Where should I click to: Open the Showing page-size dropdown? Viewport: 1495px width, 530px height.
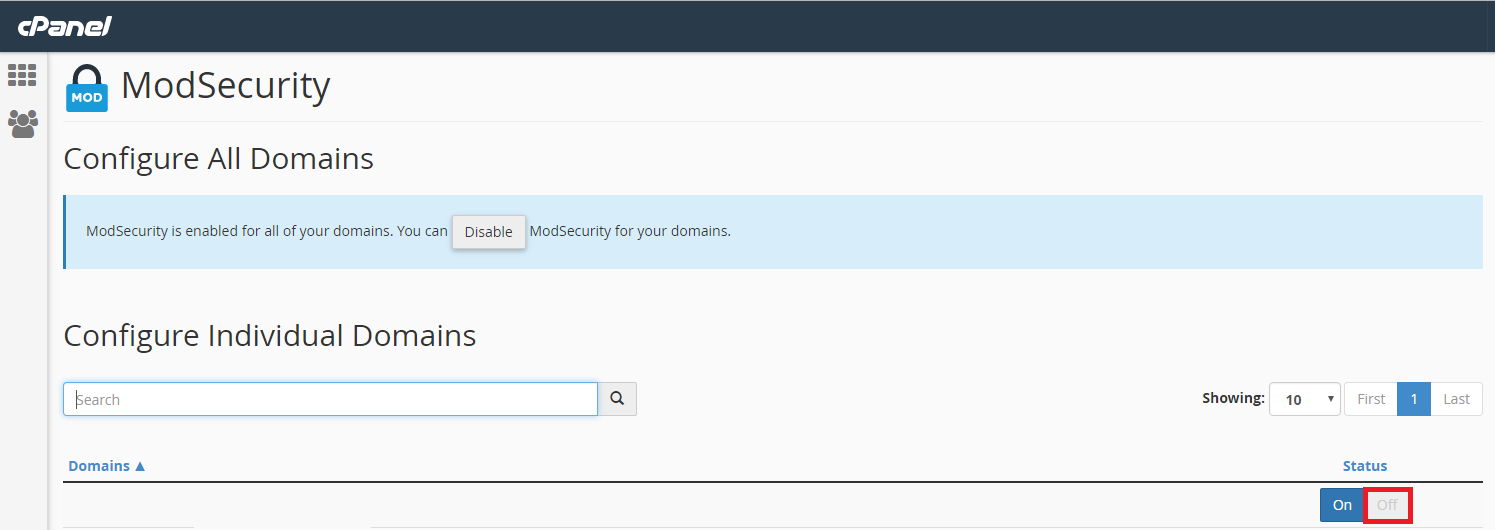(x=1305, y=399)
